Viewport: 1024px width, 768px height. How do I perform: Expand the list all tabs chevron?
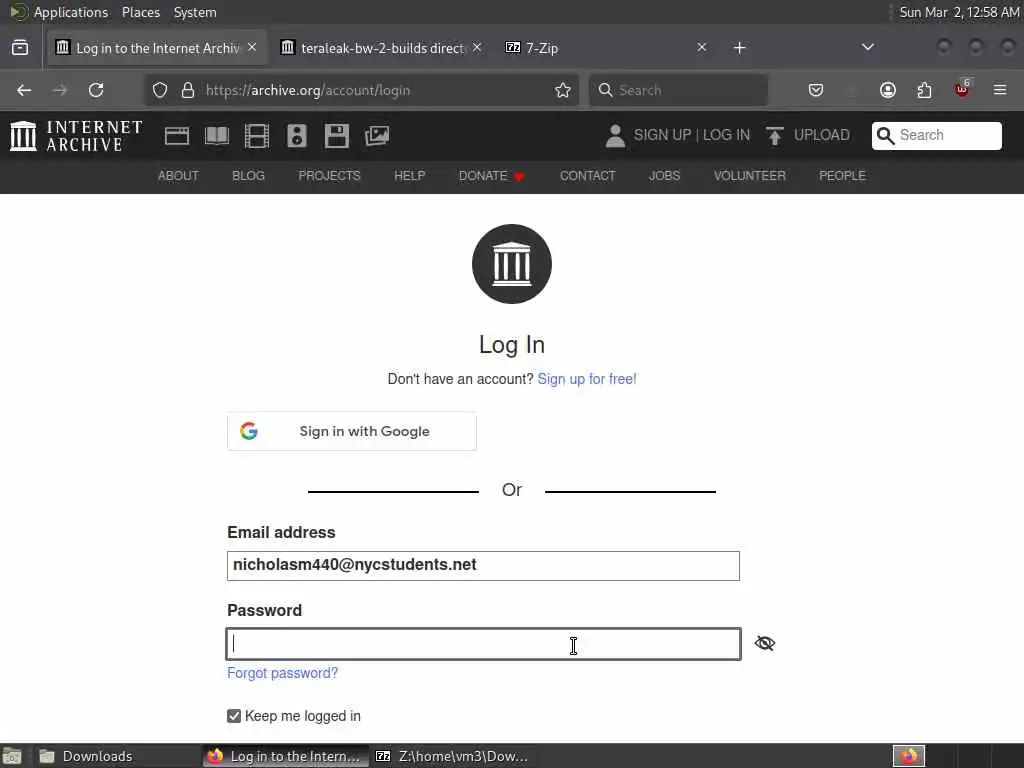click(868, 47)
